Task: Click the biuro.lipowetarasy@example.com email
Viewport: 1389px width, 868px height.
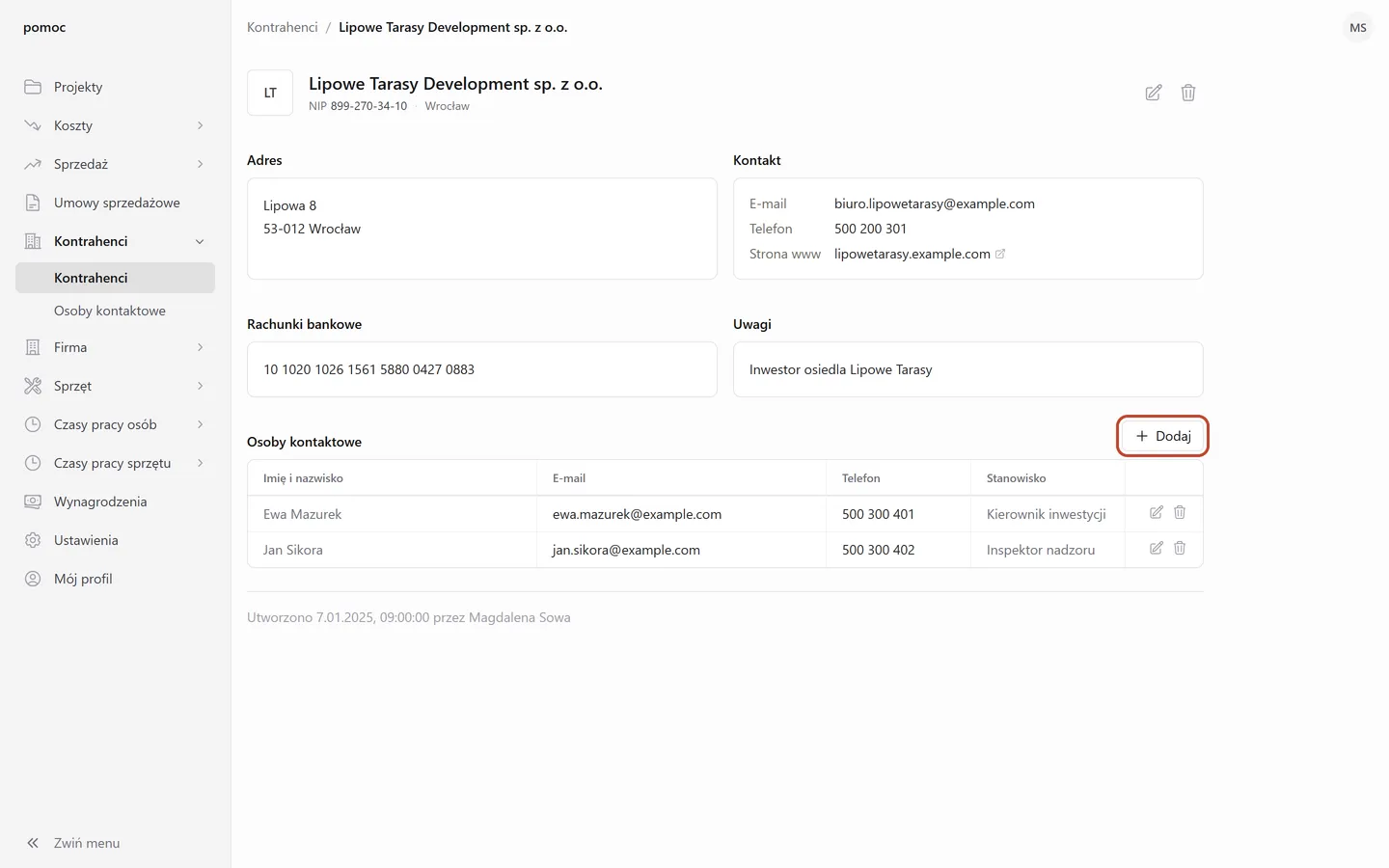Action: pyautogui.click(x=935, y=203)
